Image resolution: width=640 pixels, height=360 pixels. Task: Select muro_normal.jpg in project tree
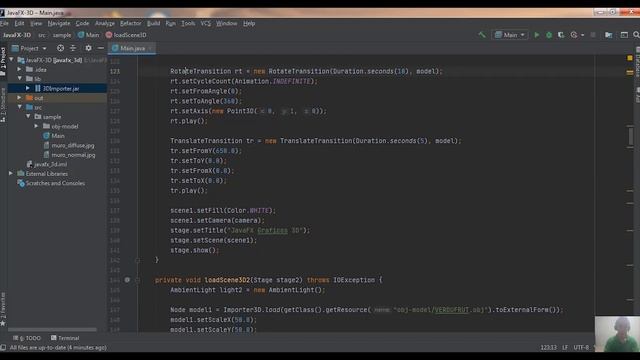click(x=69, y=155)
